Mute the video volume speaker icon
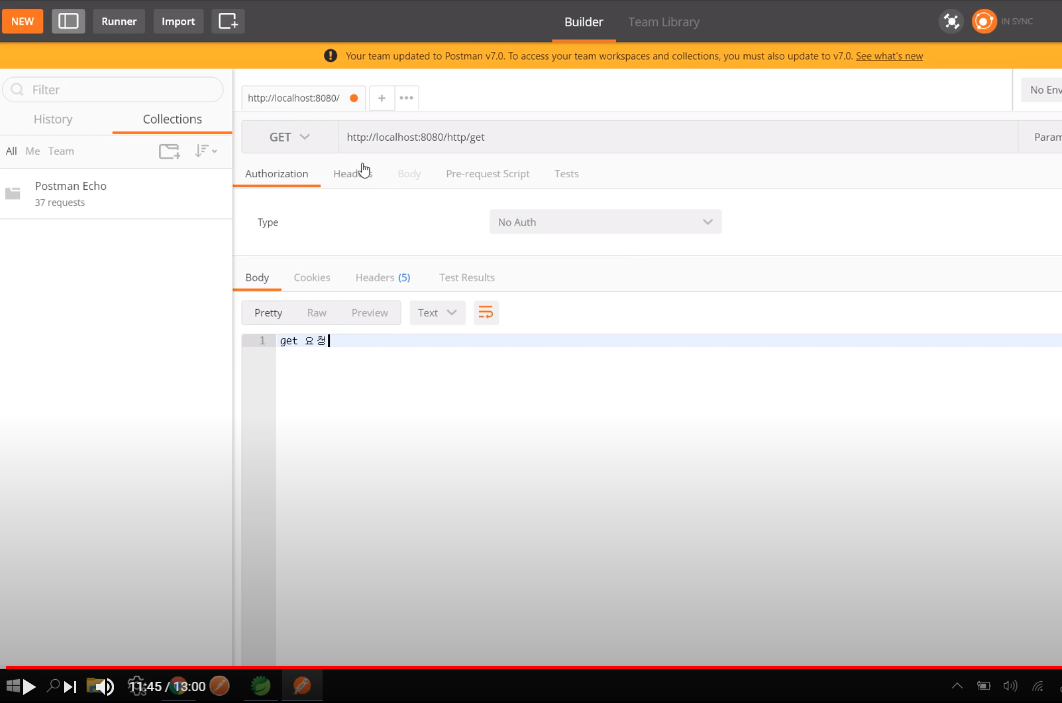The height and width of the screenshot is (703, 1062). click(x=104, y=687)
